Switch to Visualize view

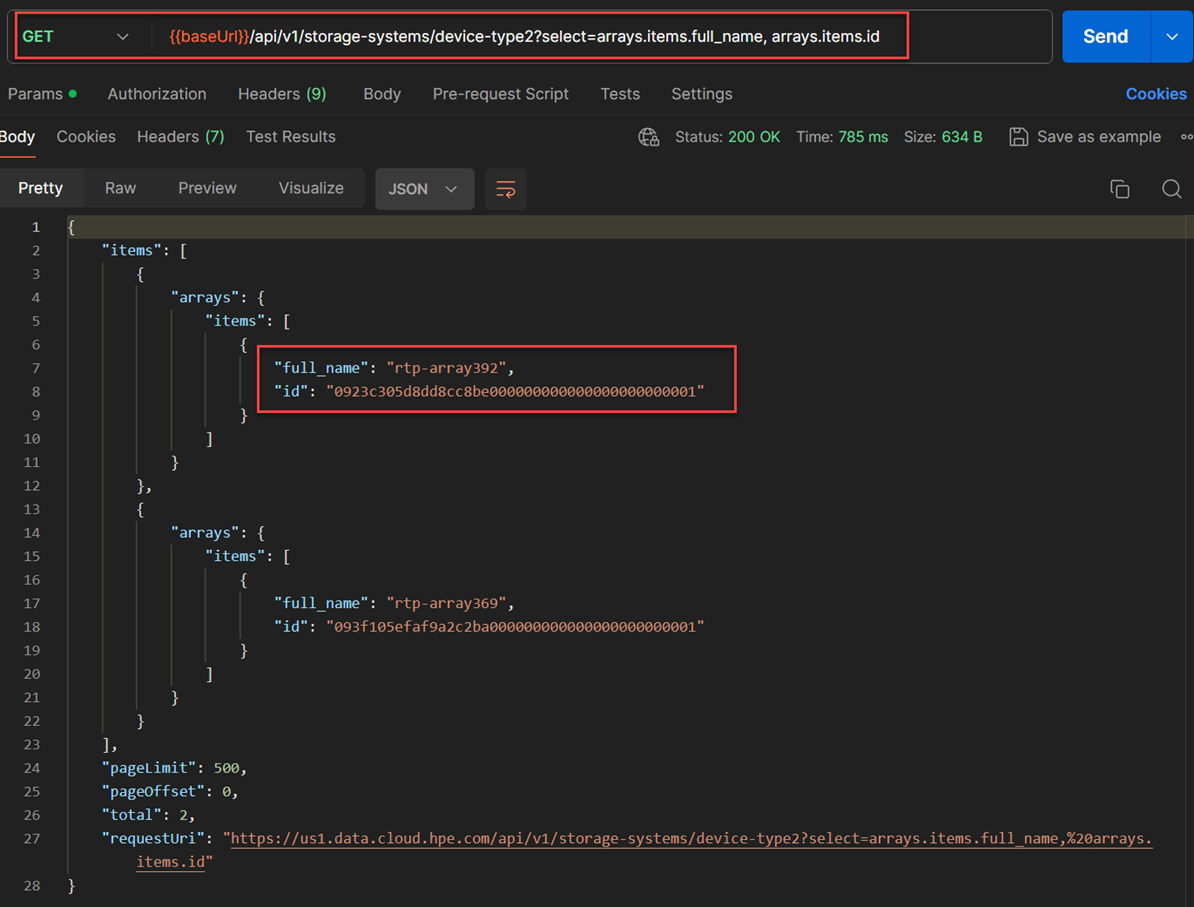(311, 188)
